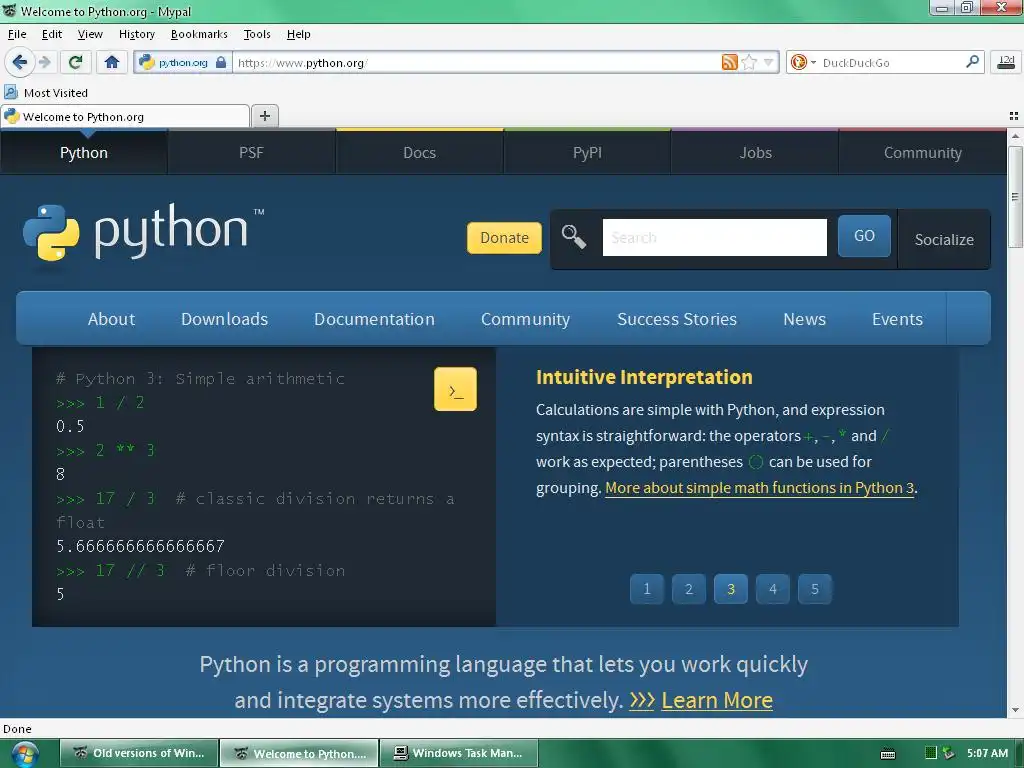
Task: Open the View menu
Action: click(90, 34)
